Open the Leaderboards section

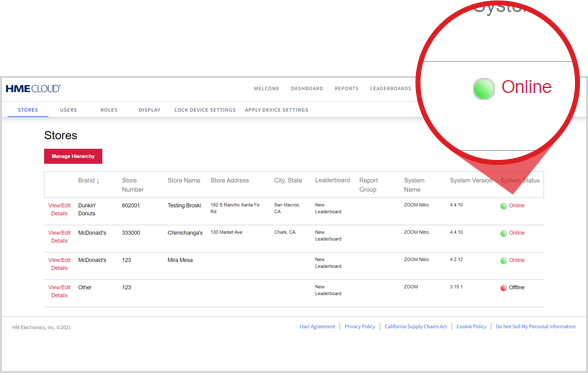[x=390, y=88]
